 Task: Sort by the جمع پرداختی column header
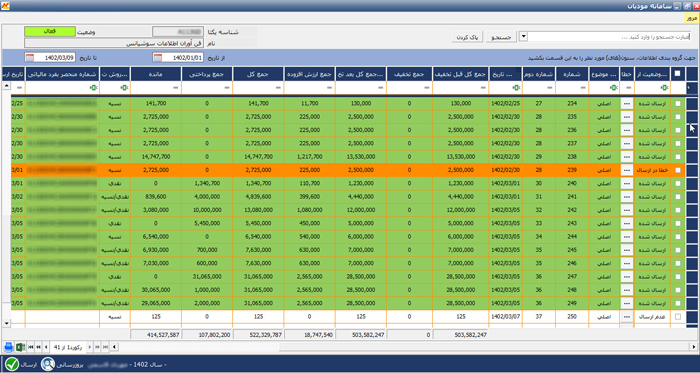click(x=207, y=74)
